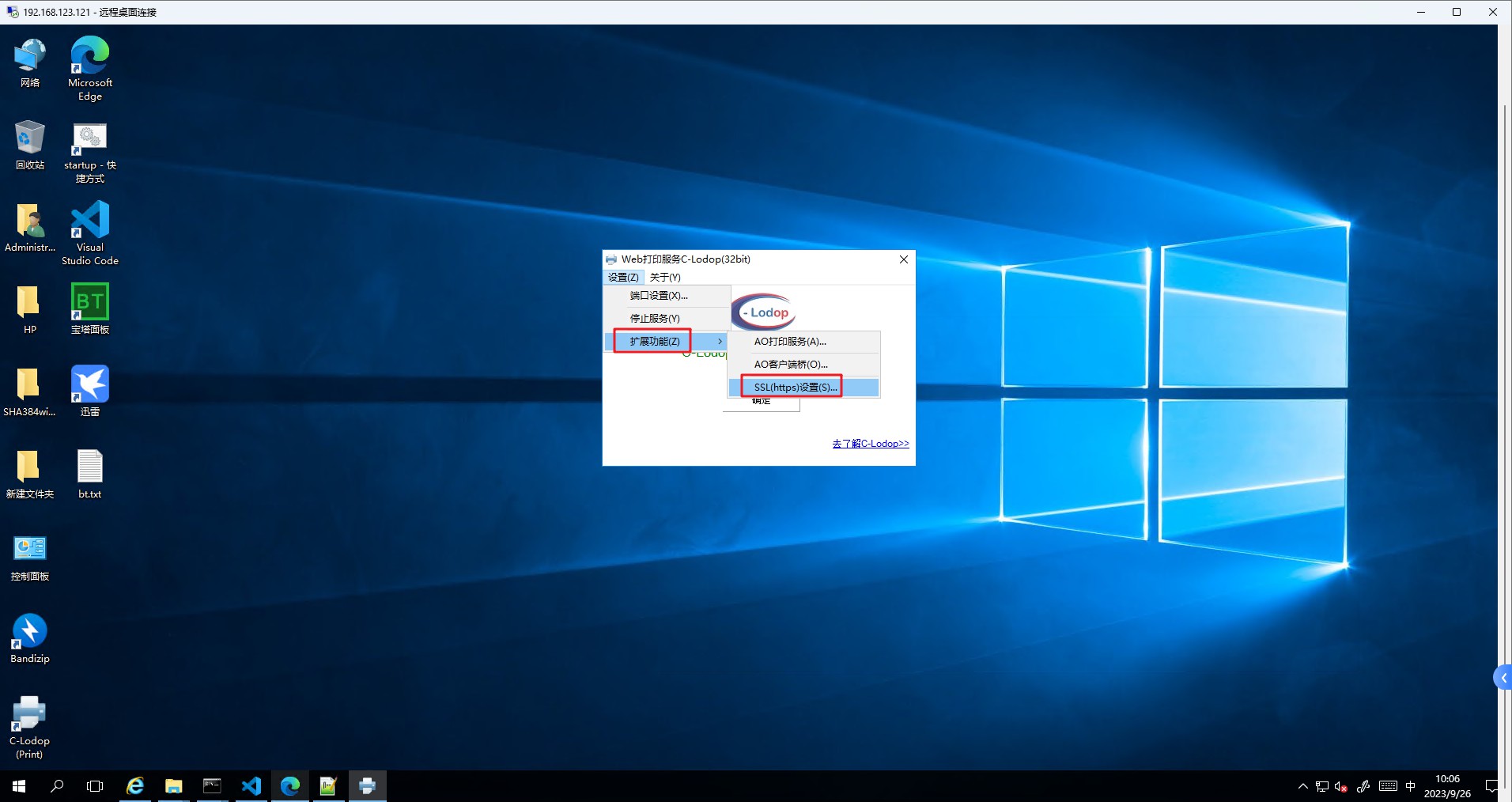The height and width of the screenshot is (802, 1512).
Task: Click the taskbar clock showing 10:06
Action: [x=1447, y=786]
